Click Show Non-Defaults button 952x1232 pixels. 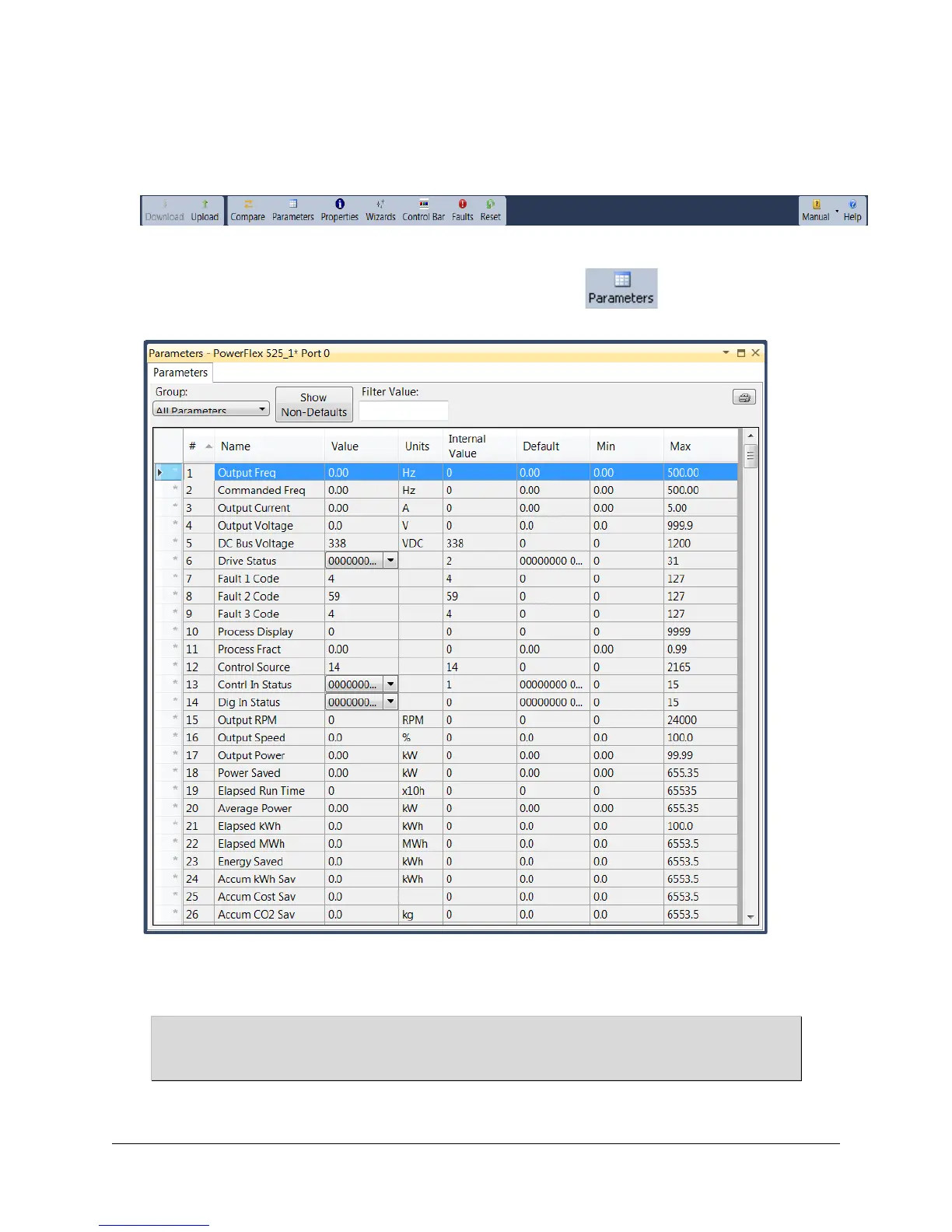[x=314, y=404]
